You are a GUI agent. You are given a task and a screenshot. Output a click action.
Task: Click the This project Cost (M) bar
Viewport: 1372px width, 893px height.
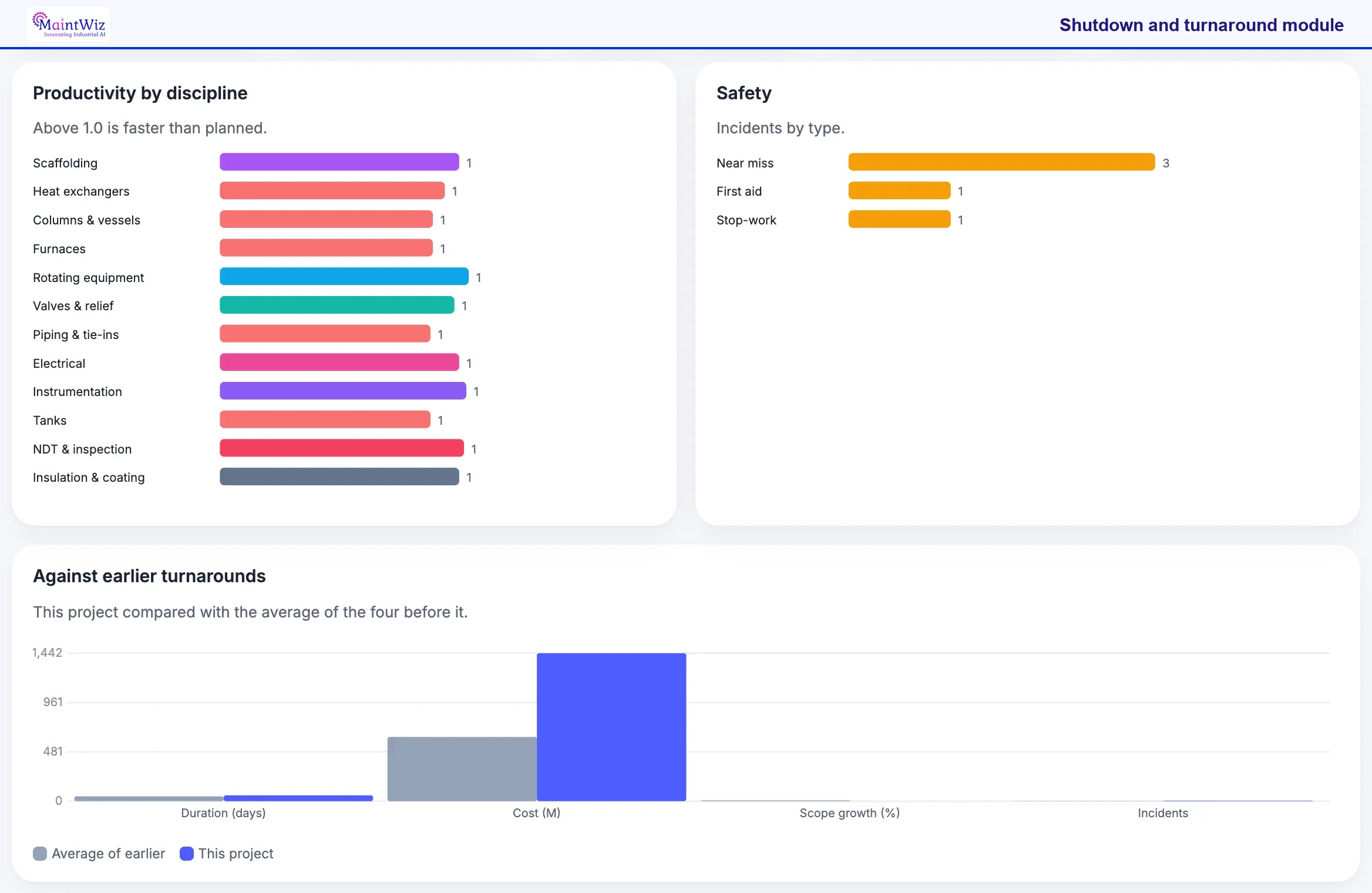611,727
